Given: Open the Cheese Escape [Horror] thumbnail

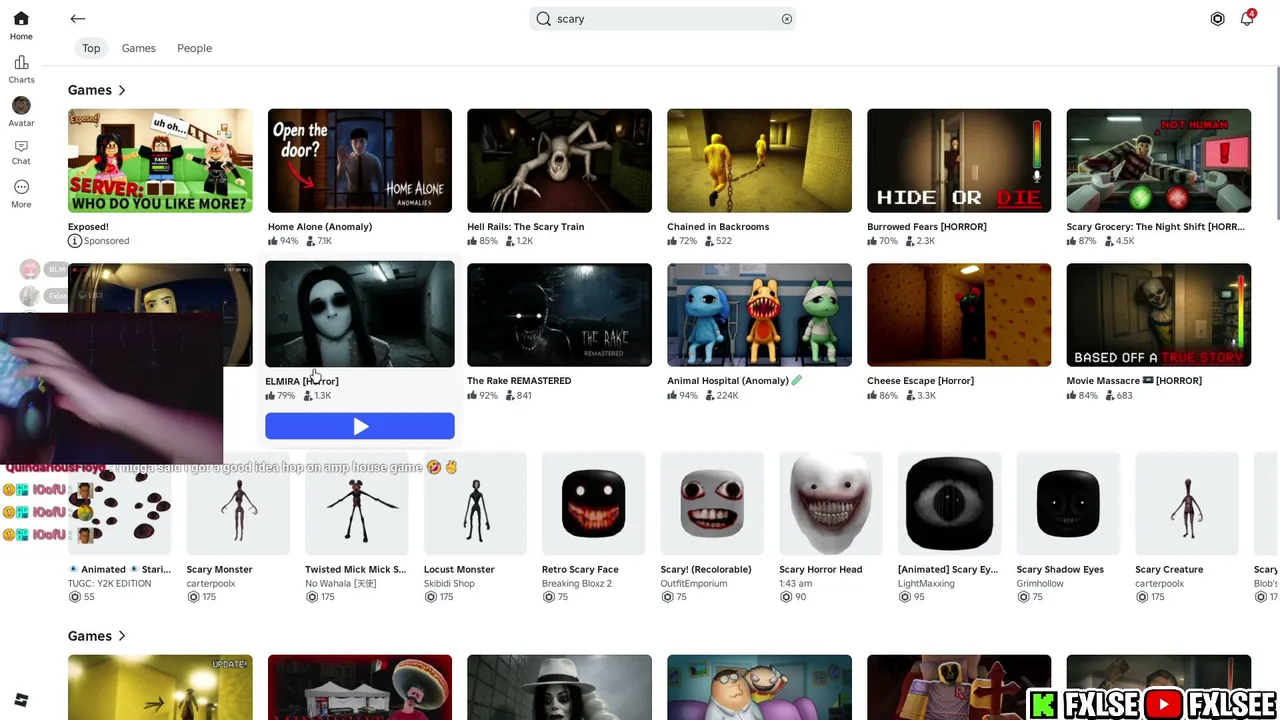Looking at the screenshot, I should point(959,315).
